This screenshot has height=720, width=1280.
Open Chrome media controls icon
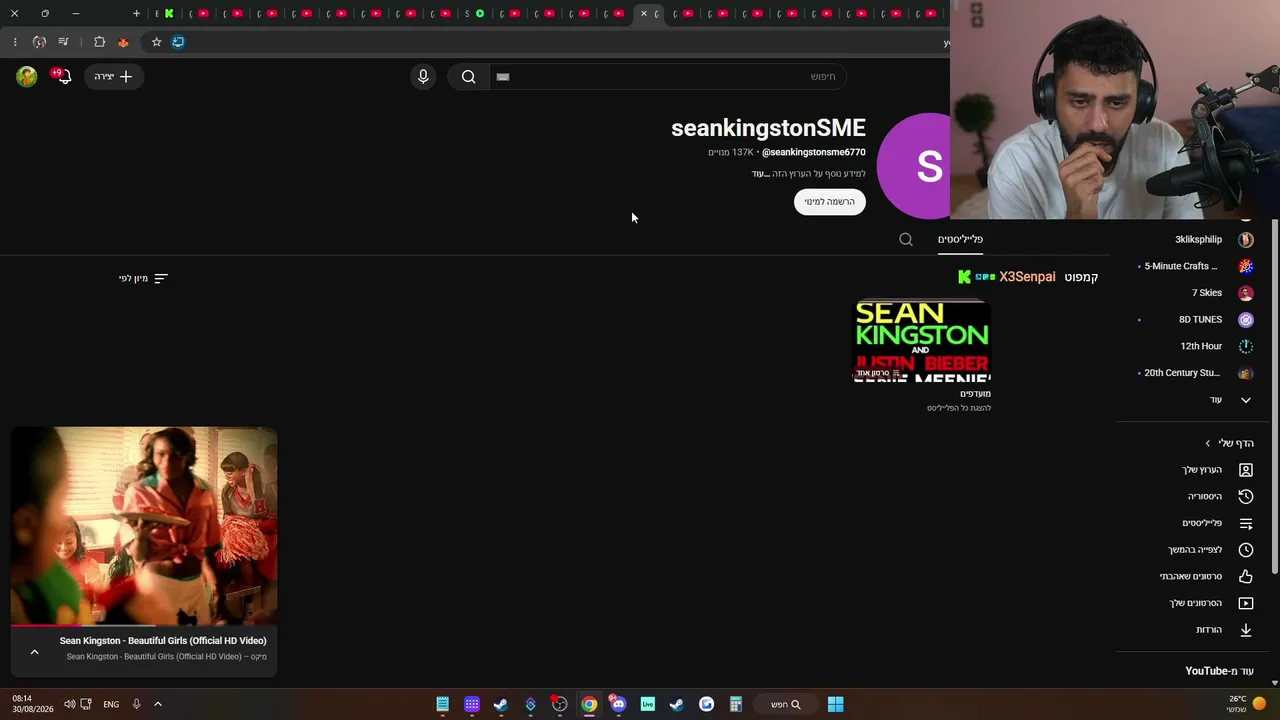[x=64, y=42]
